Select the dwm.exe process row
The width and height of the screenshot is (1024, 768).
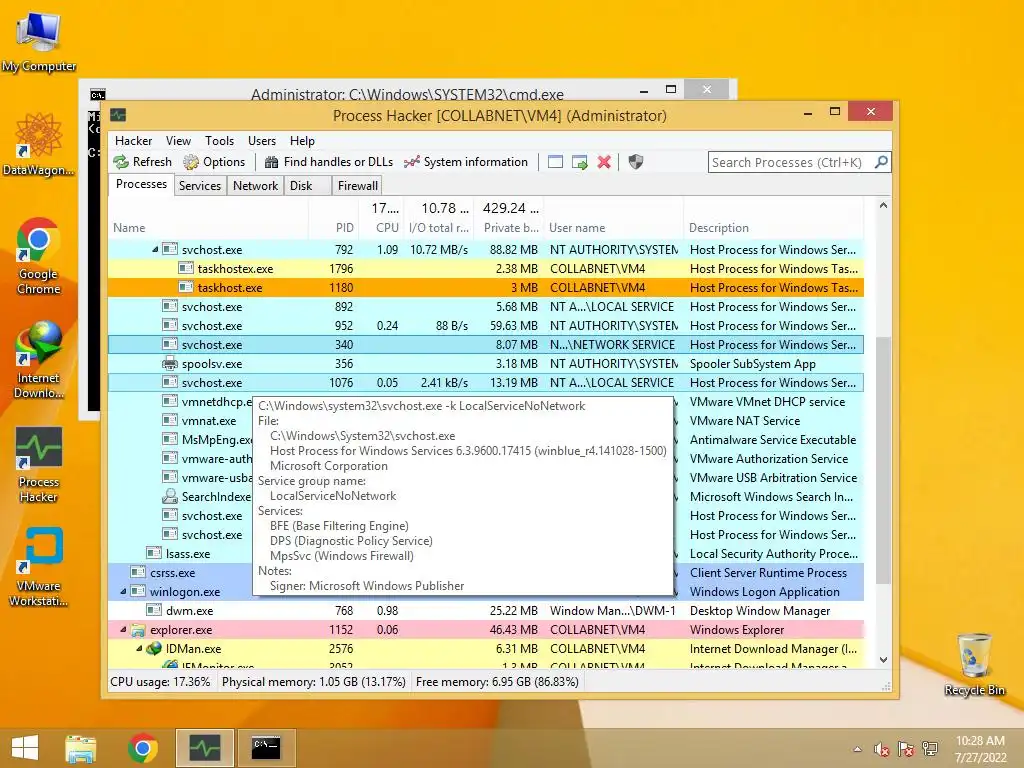coord(486,611)
